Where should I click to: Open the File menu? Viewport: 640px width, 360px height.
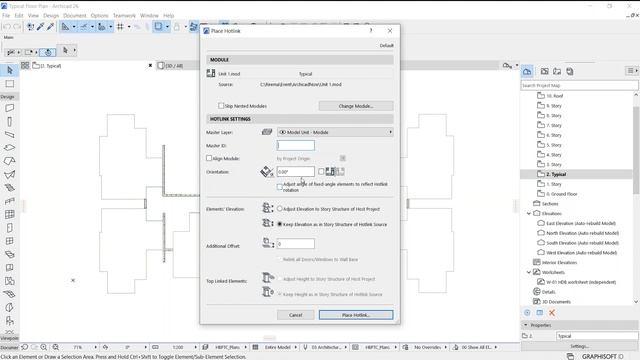[x=6, y=16]
